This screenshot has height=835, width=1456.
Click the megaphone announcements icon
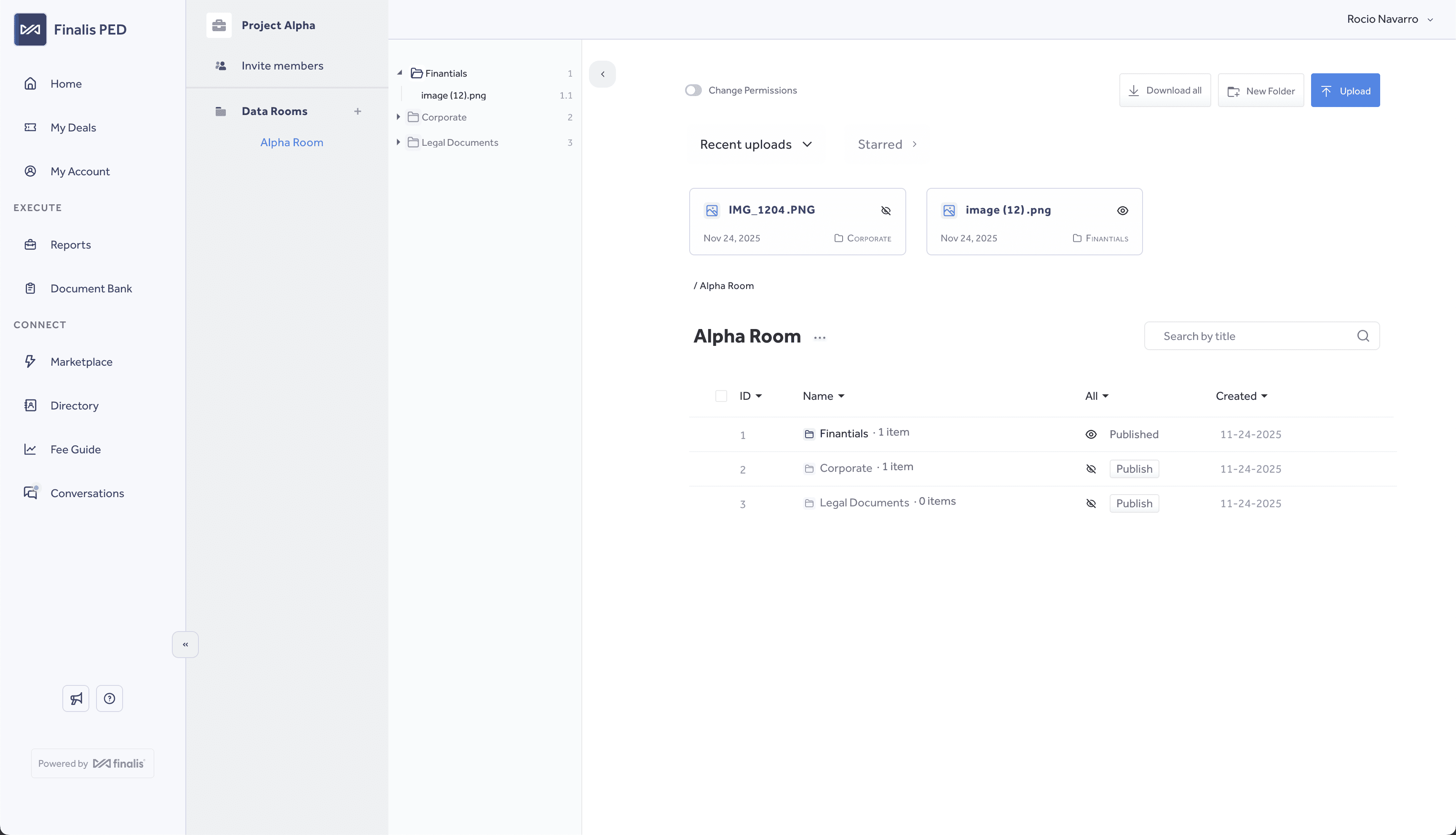tap(76, 699)
